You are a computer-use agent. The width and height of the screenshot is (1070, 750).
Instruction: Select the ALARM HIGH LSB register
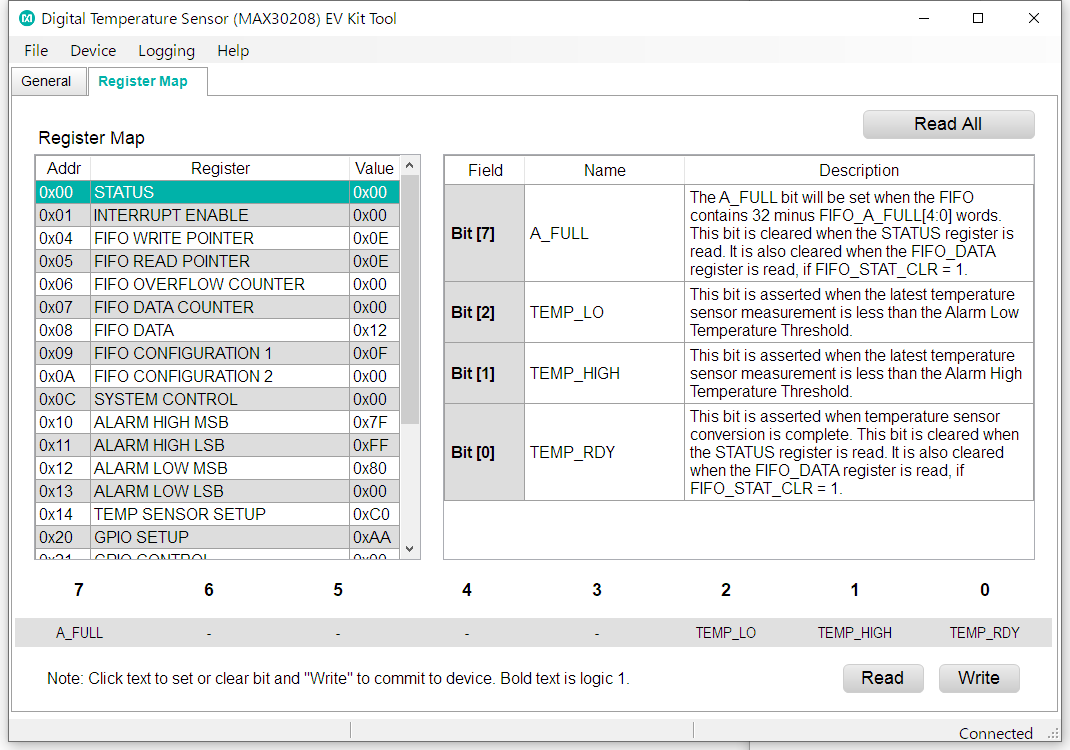217,446
